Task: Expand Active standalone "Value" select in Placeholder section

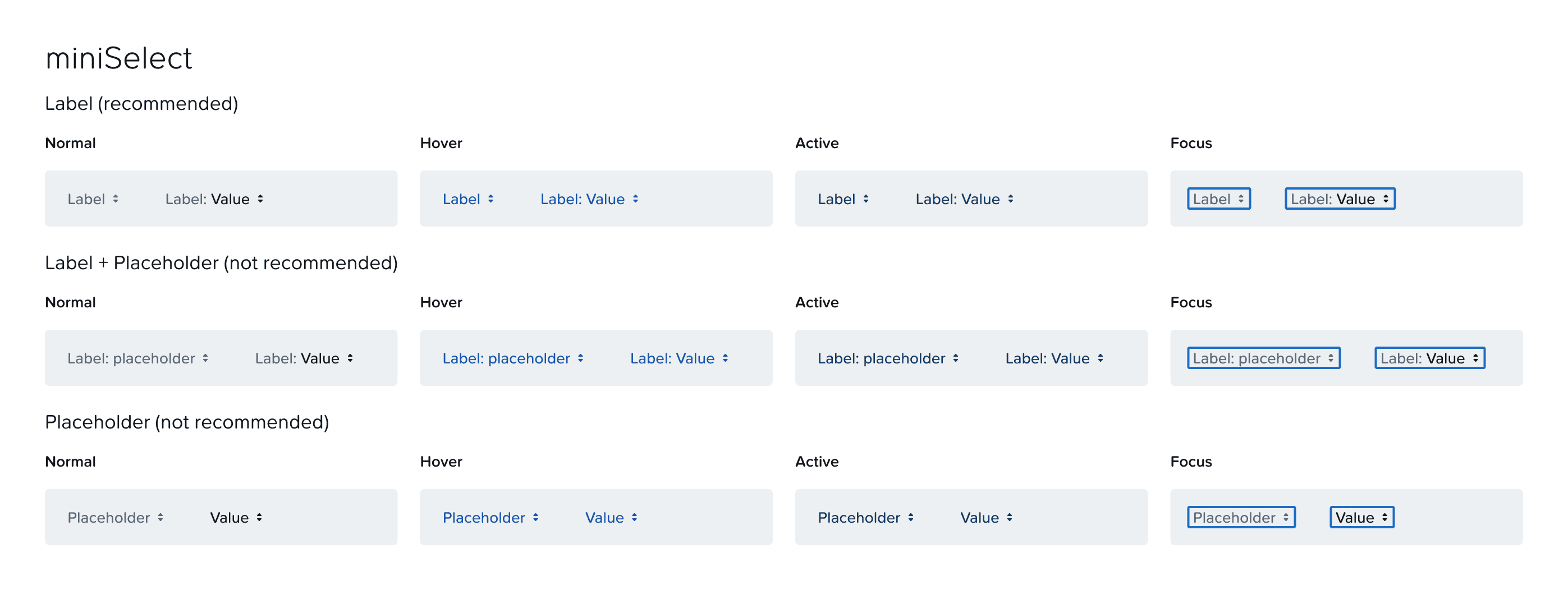Action: click(x=986, y=518)
